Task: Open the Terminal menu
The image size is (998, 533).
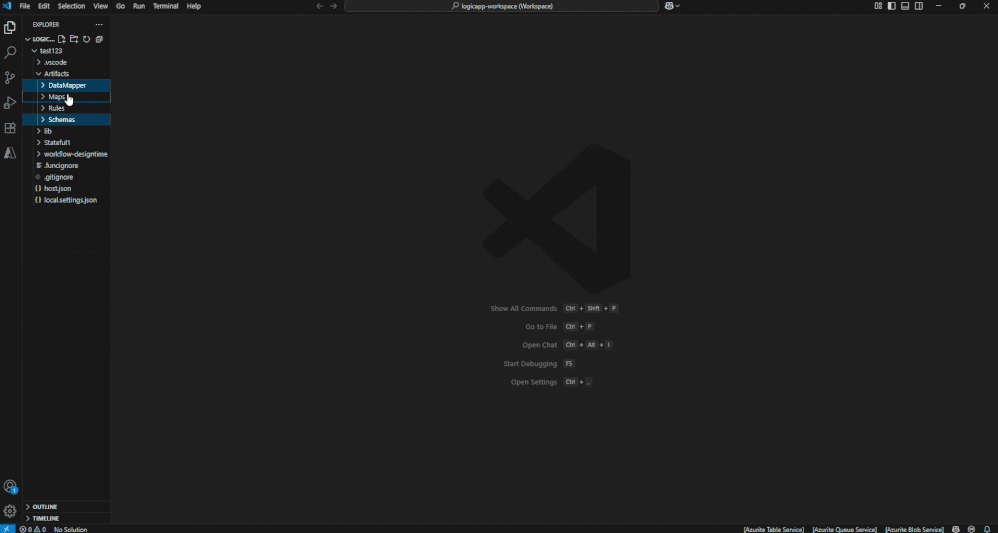Action: [165, 6]
